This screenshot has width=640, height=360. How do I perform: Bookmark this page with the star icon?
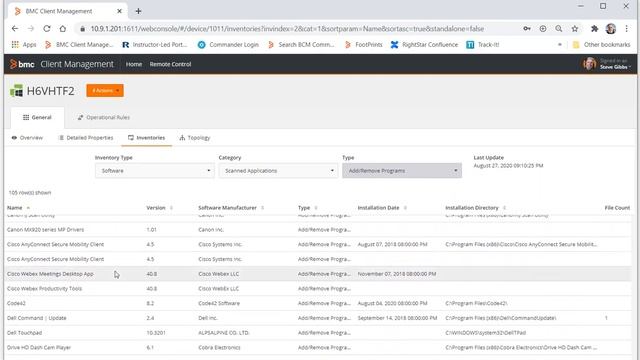[575, 29]
